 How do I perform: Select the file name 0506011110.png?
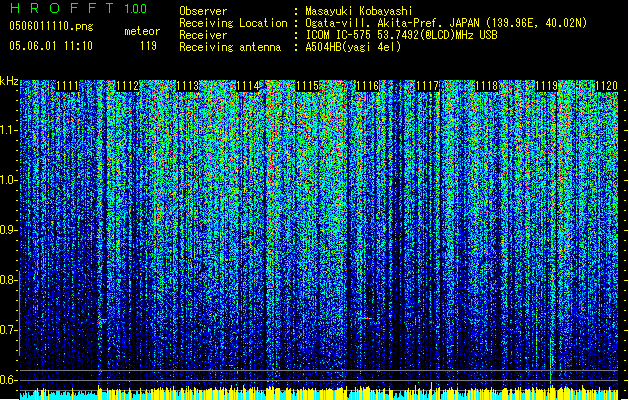(x=51, y=26)
